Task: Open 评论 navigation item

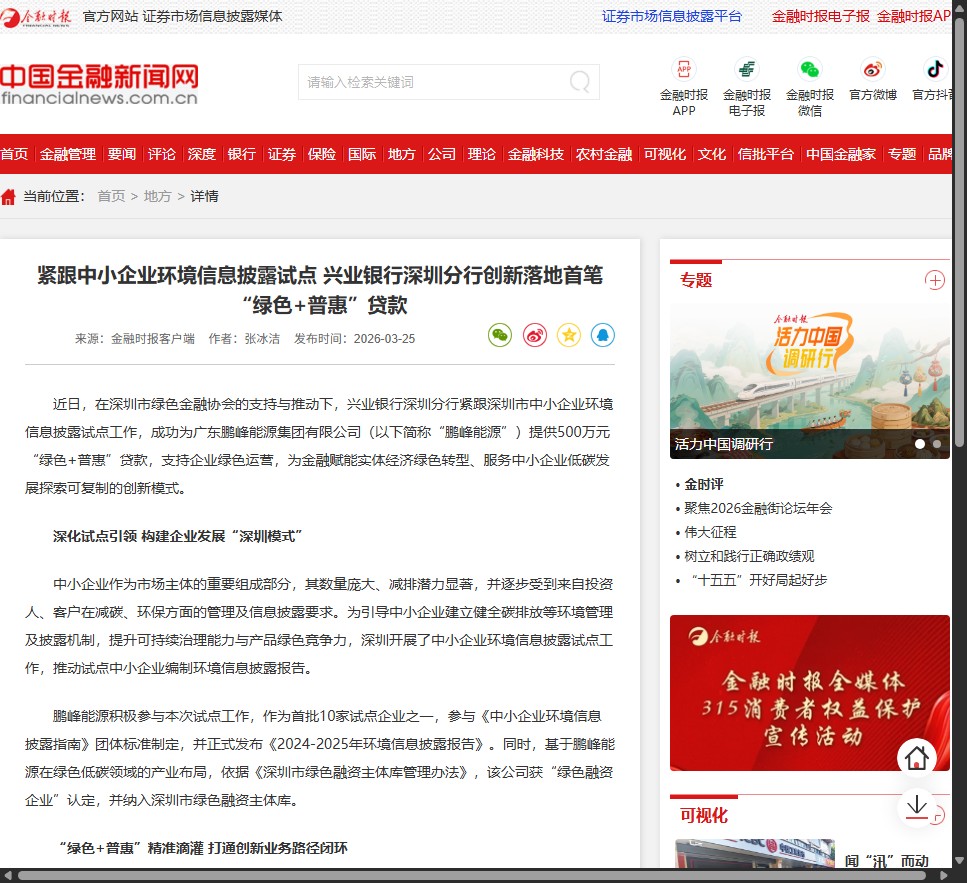Action: tap(162, 154)
